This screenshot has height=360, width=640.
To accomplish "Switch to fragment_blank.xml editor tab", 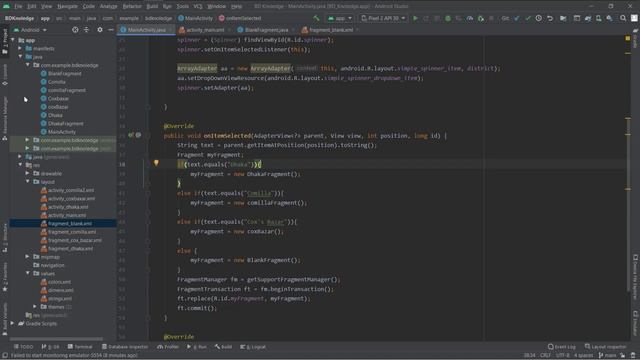I will (330, 30).
